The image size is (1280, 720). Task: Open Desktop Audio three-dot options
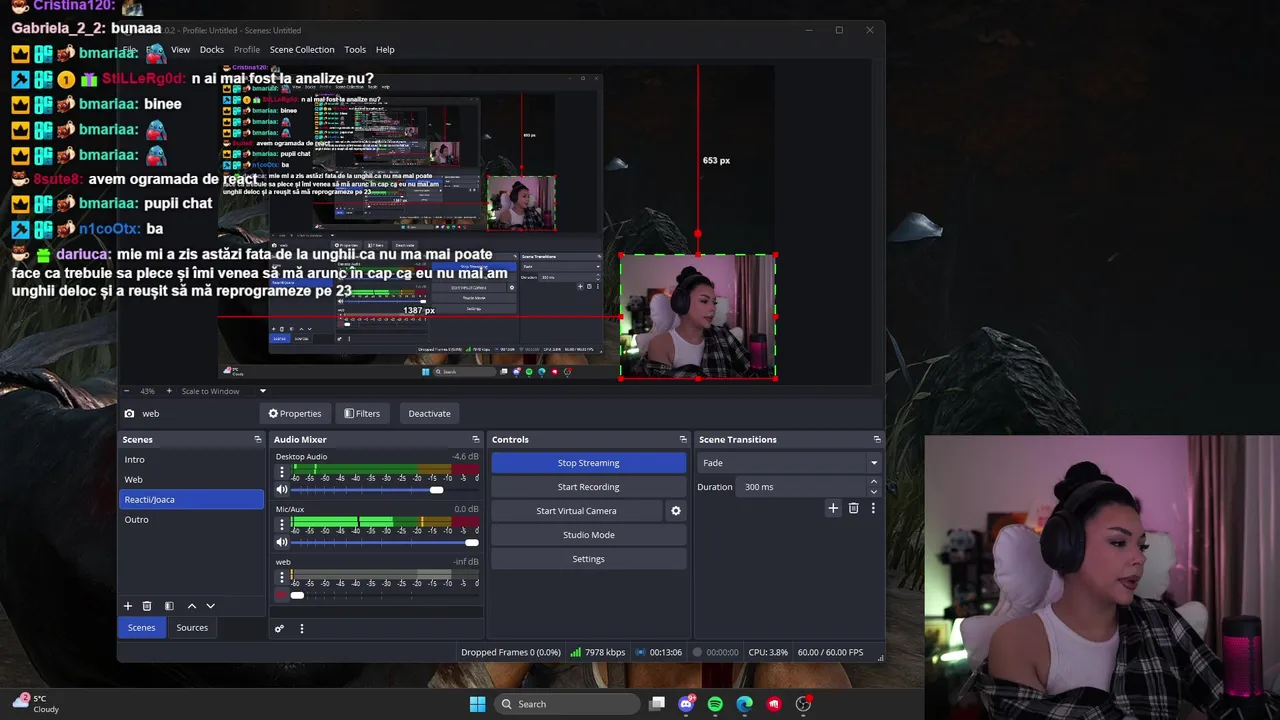pyautogui.click(x=282, y=472)
